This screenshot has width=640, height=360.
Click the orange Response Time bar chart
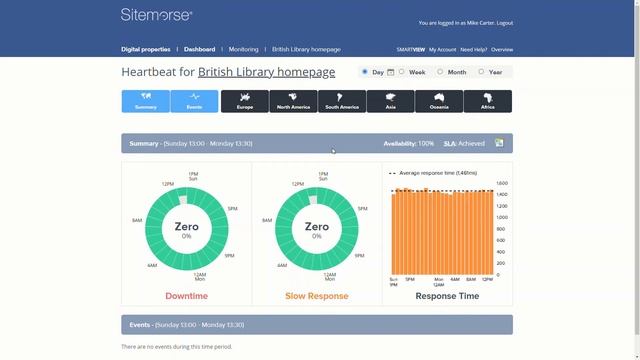442,232
